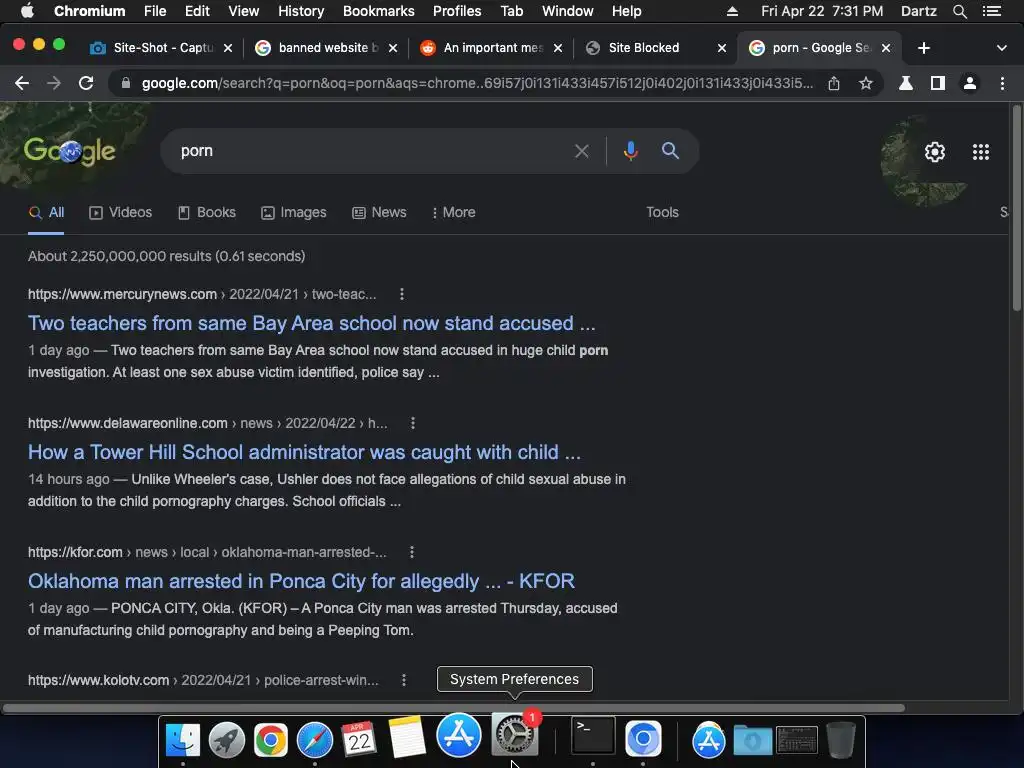
Task: Open Launchpad from the dock
Action: tap(227, 741)
